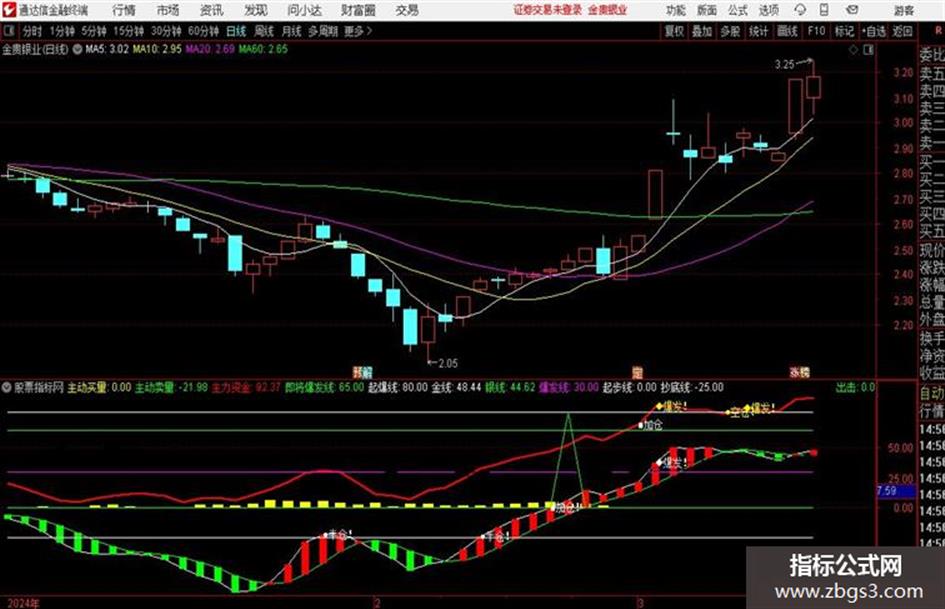
Task: Click the 加仓 signal label
Action: point(653,425)
